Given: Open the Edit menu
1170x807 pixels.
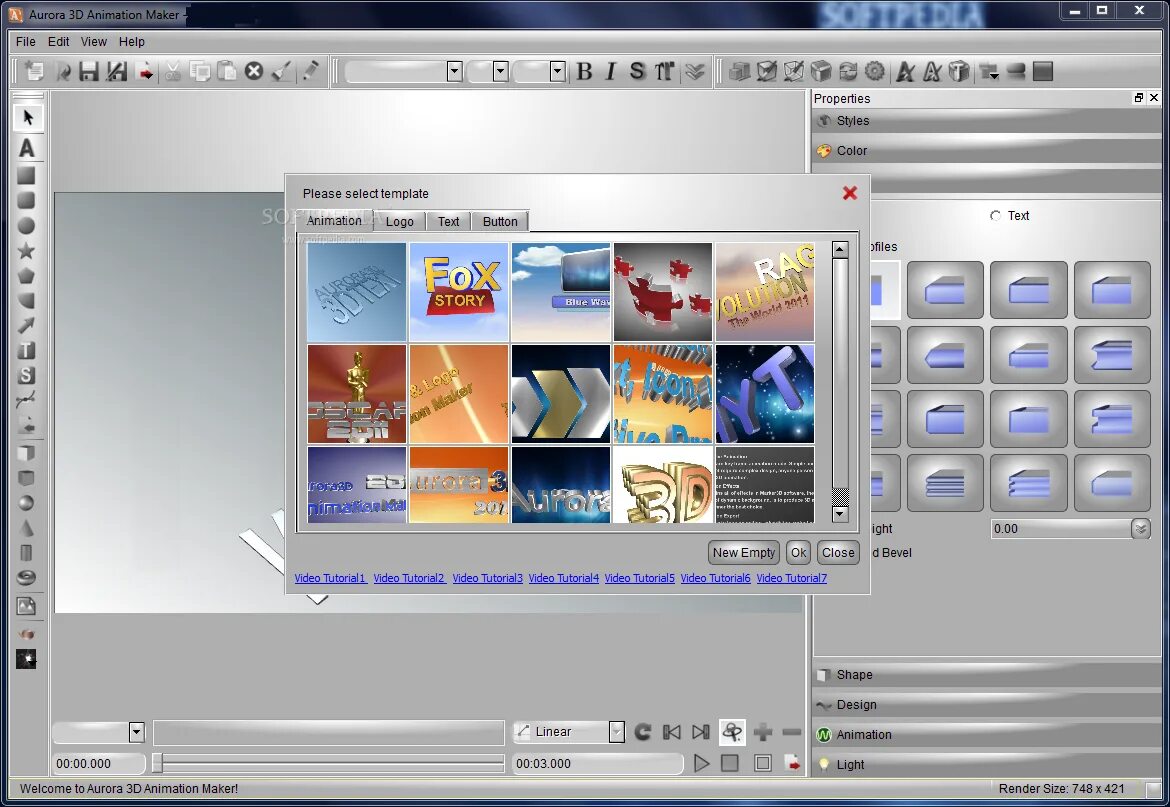Looking at the screenshot, I should coord(58,42).
